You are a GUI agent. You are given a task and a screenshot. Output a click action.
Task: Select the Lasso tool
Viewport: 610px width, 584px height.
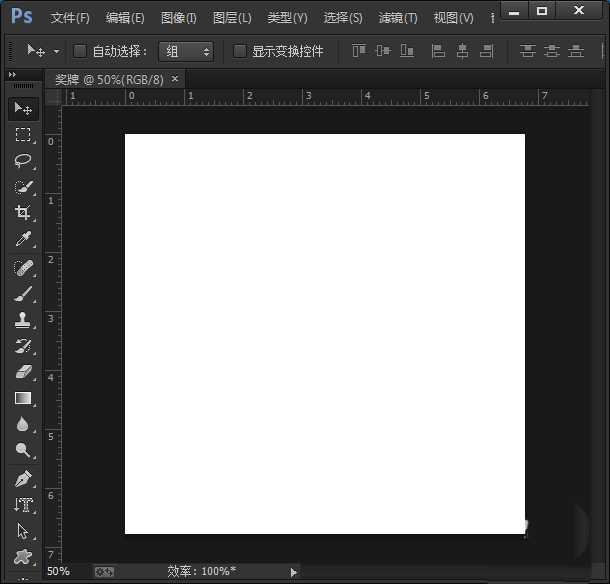pyautogui.click(x=23, y=160)
